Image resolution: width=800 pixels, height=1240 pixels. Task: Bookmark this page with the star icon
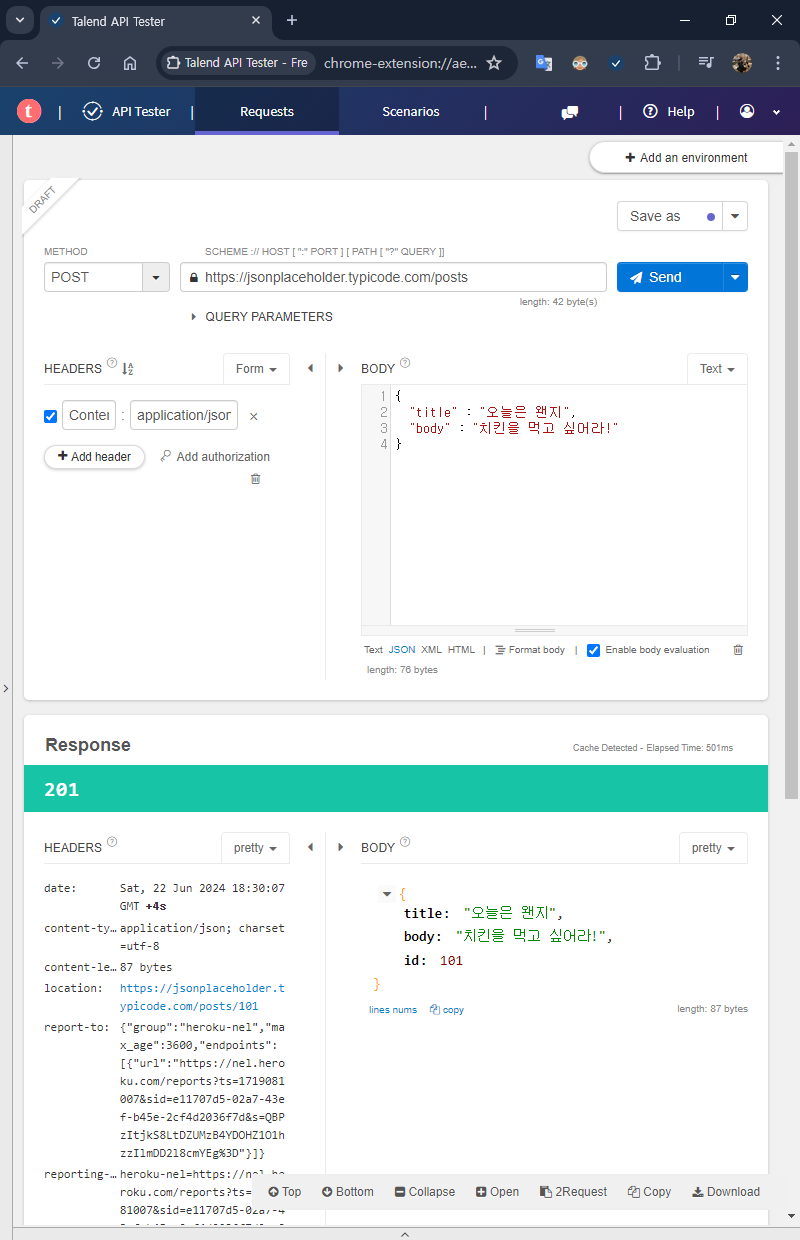pos(493,62)
